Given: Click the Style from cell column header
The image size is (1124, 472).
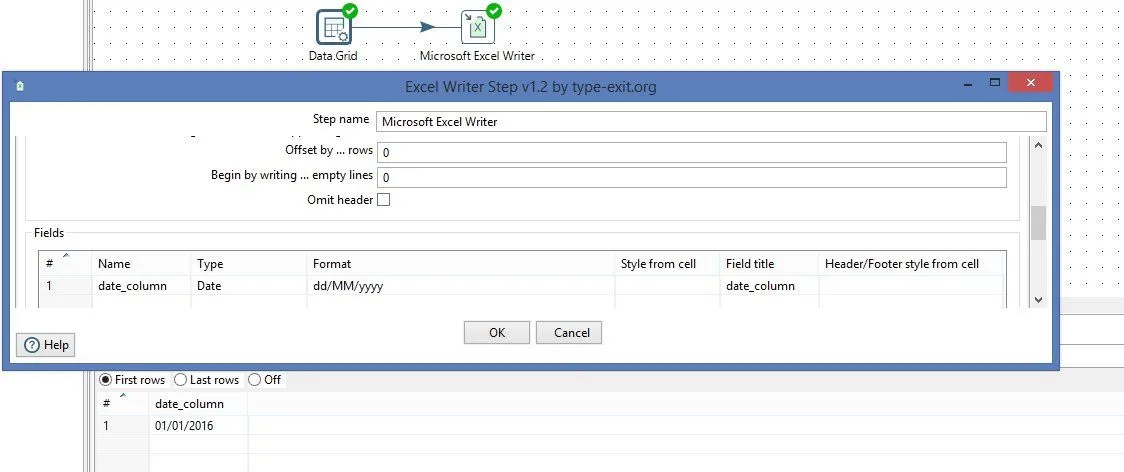Looking at the screenshot, I should (x=667, y=263).
